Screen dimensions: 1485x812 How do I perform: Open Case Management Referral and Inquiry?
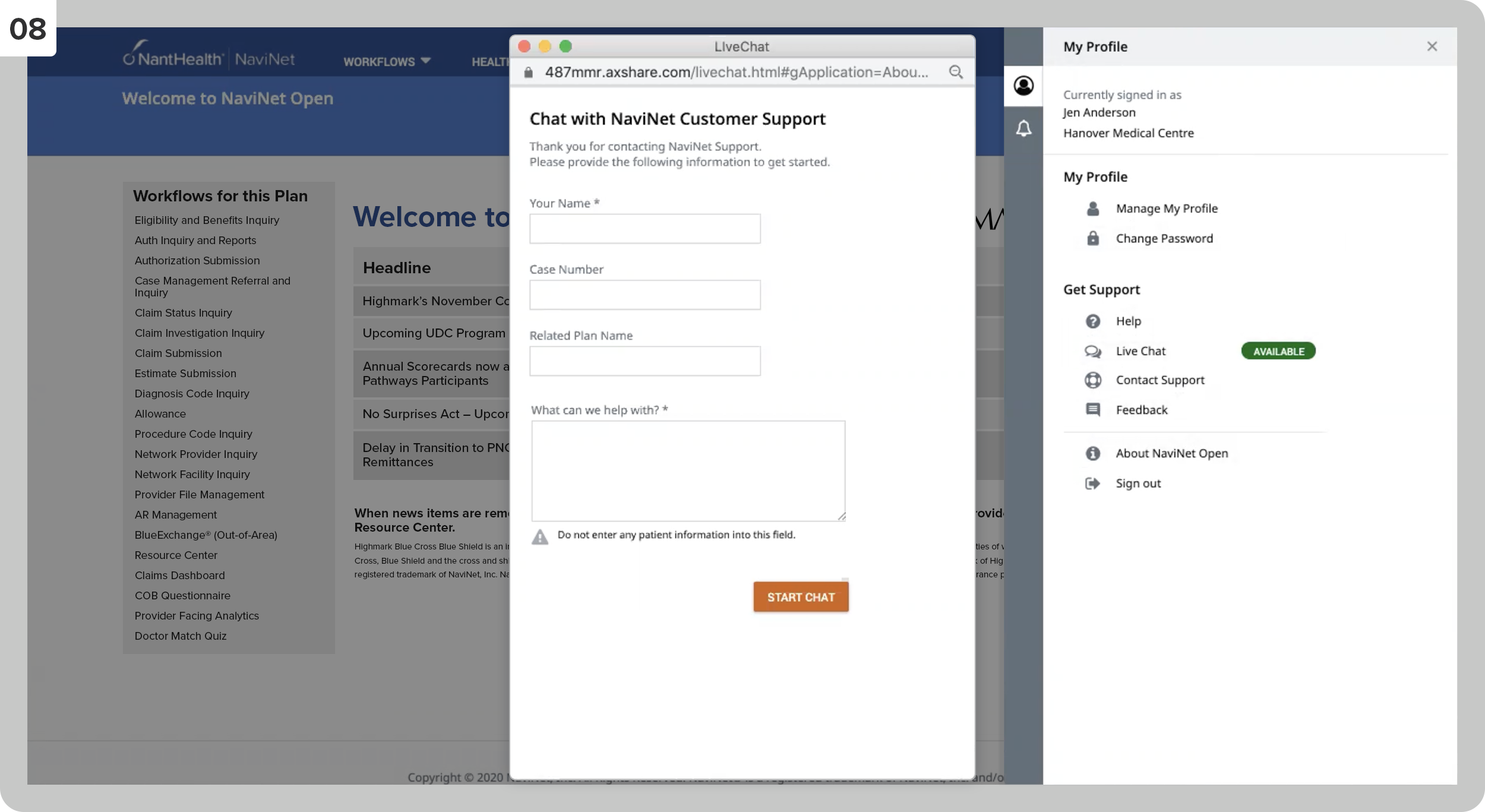(x=212, y=287)
